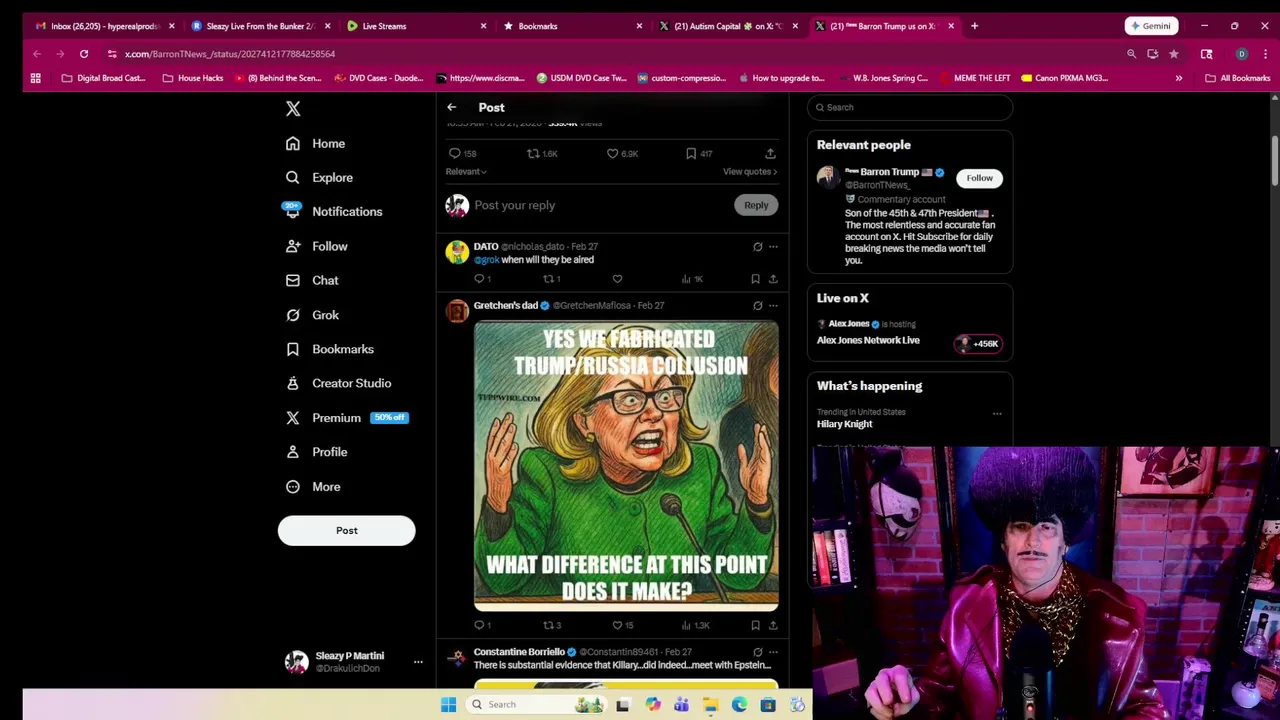This screenshot has width=1280, height=720.
Task: Open account menu dots next to Sleazy P Martini
Action: 418,662
